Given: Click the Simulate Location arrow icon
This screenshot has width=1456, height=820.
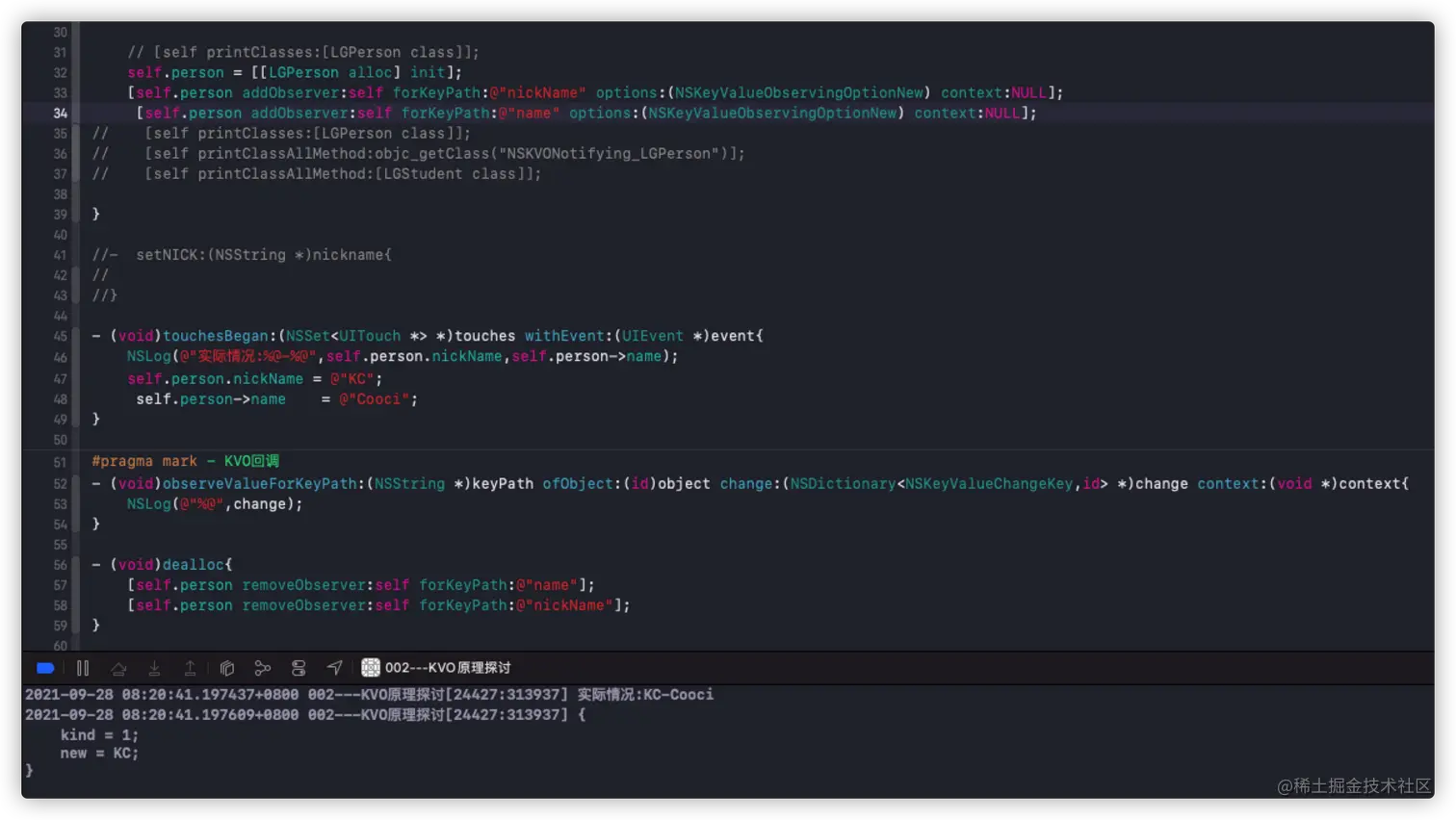Looking at the screenshot, I should coord(334,668).
